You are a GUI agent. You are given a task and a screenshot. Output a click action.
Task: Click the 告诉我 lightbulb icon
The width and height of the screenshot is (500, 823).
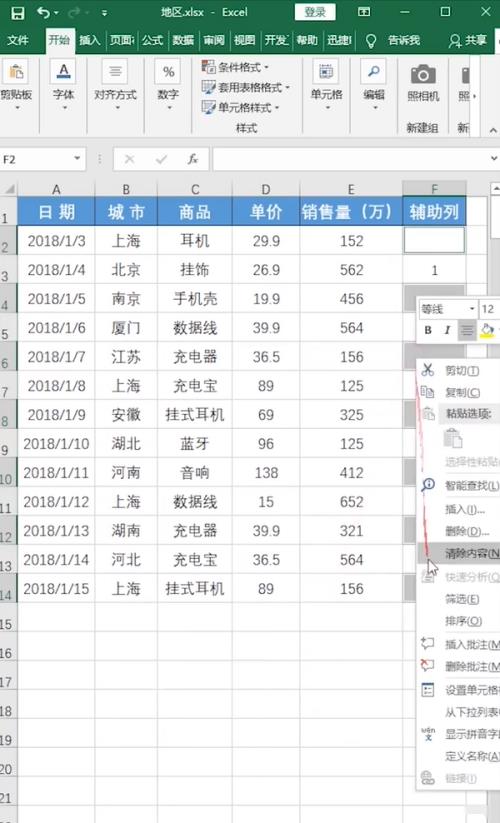[x=370, y=40]
